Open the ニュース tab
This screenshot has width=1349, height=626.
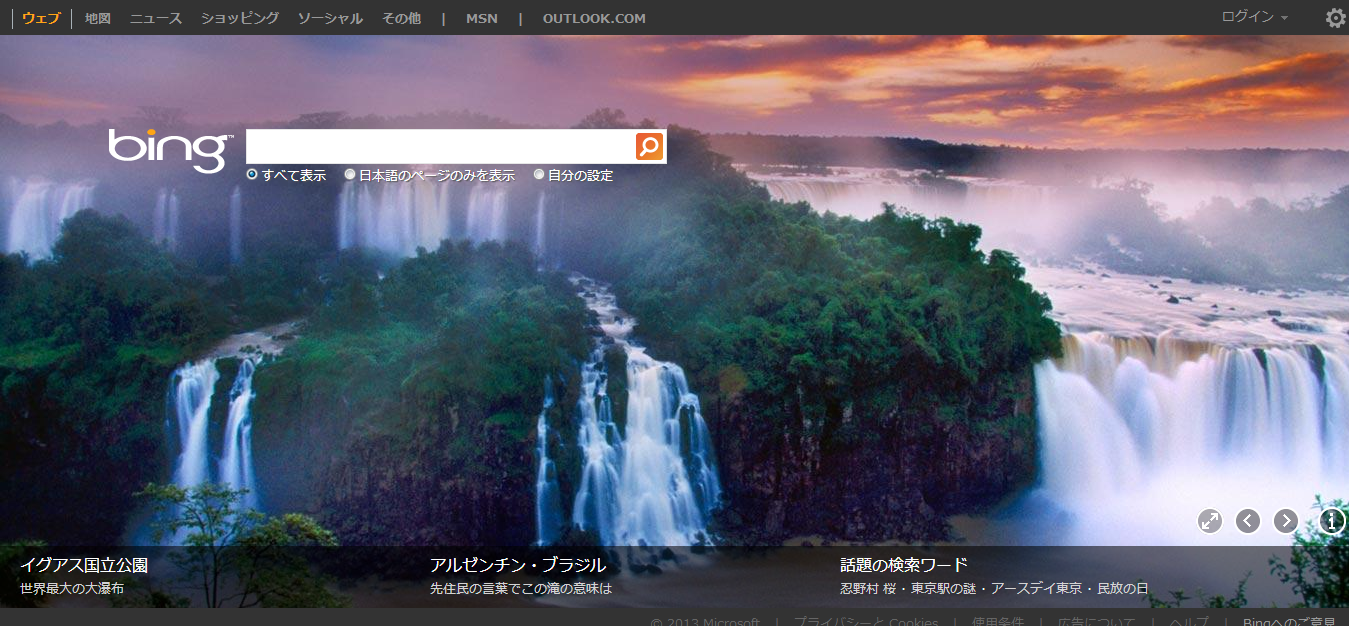pyautogui.click(x=156, y=18)
